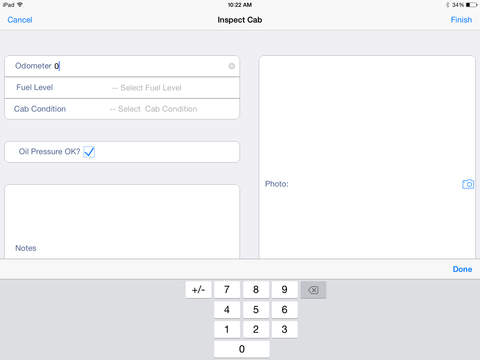Tap the 7 key on keypad
Screen dimensions: 480x360
[227, 290]
